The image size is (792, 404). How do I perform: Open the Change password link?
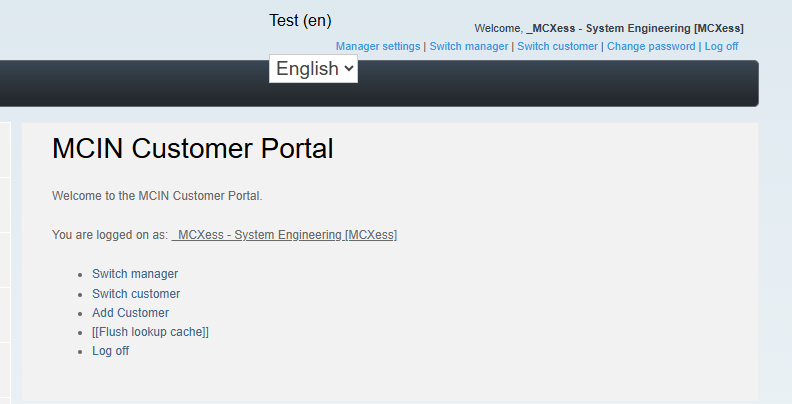pos(650,46)
